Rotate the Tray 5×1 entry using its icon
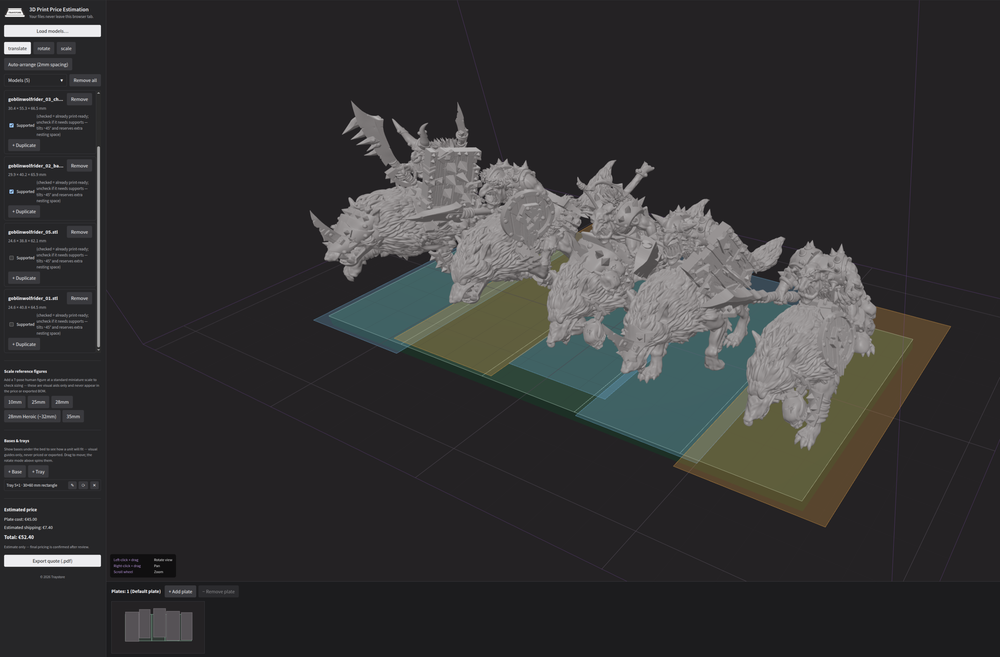The image size is (1000, 657). [x=83, y=485]
